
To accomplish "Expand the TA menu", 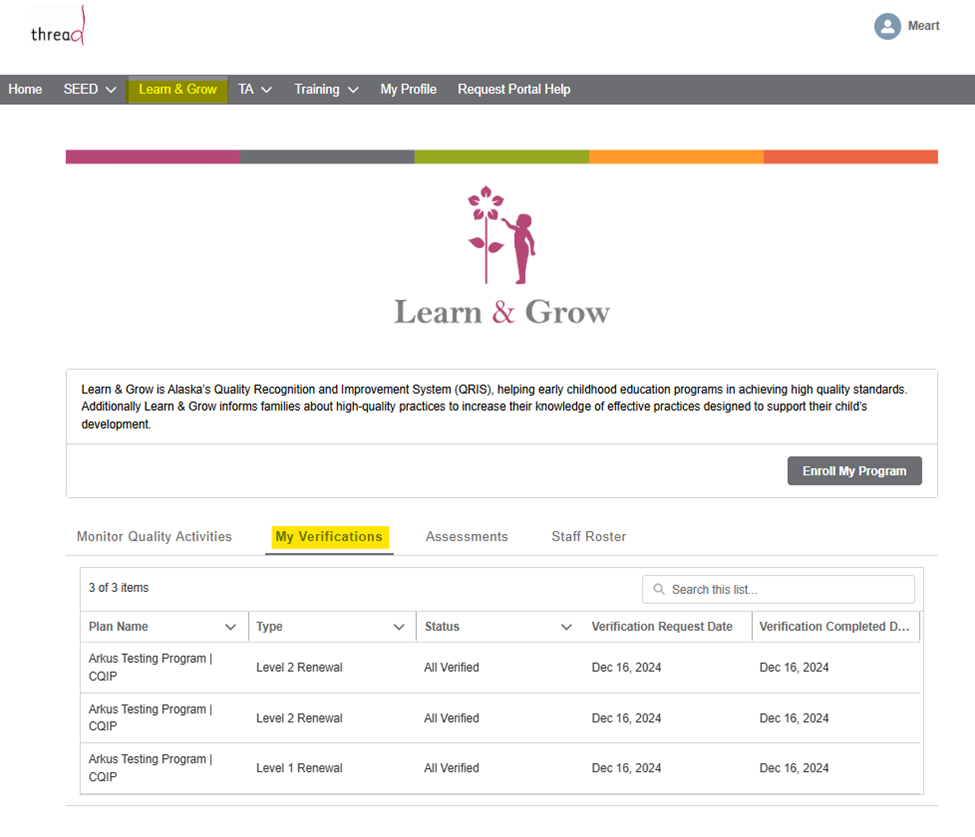I will (x=255, y=90).
